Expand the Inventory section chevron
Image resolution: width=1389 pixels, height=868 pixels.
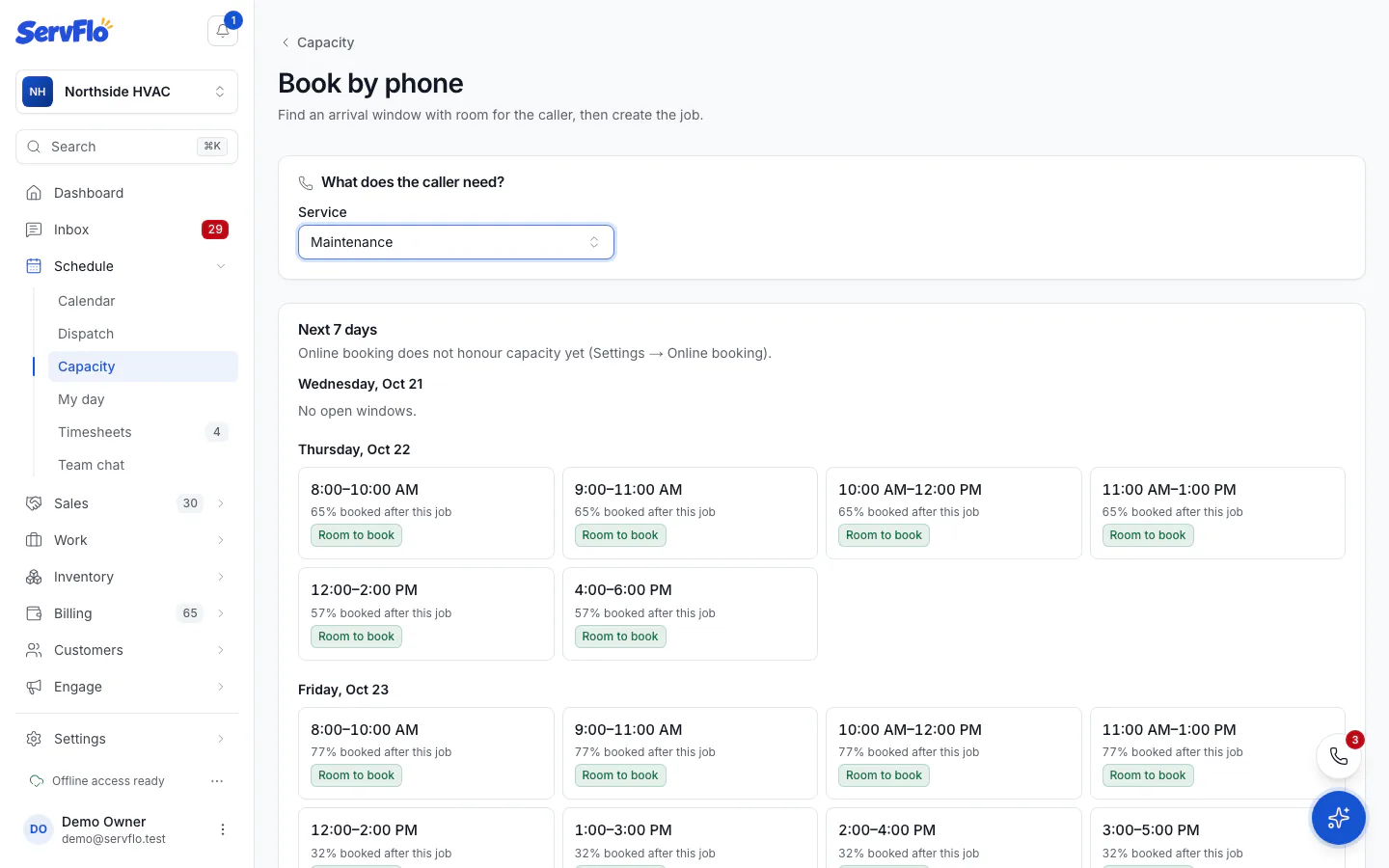(x=221, y=577)
